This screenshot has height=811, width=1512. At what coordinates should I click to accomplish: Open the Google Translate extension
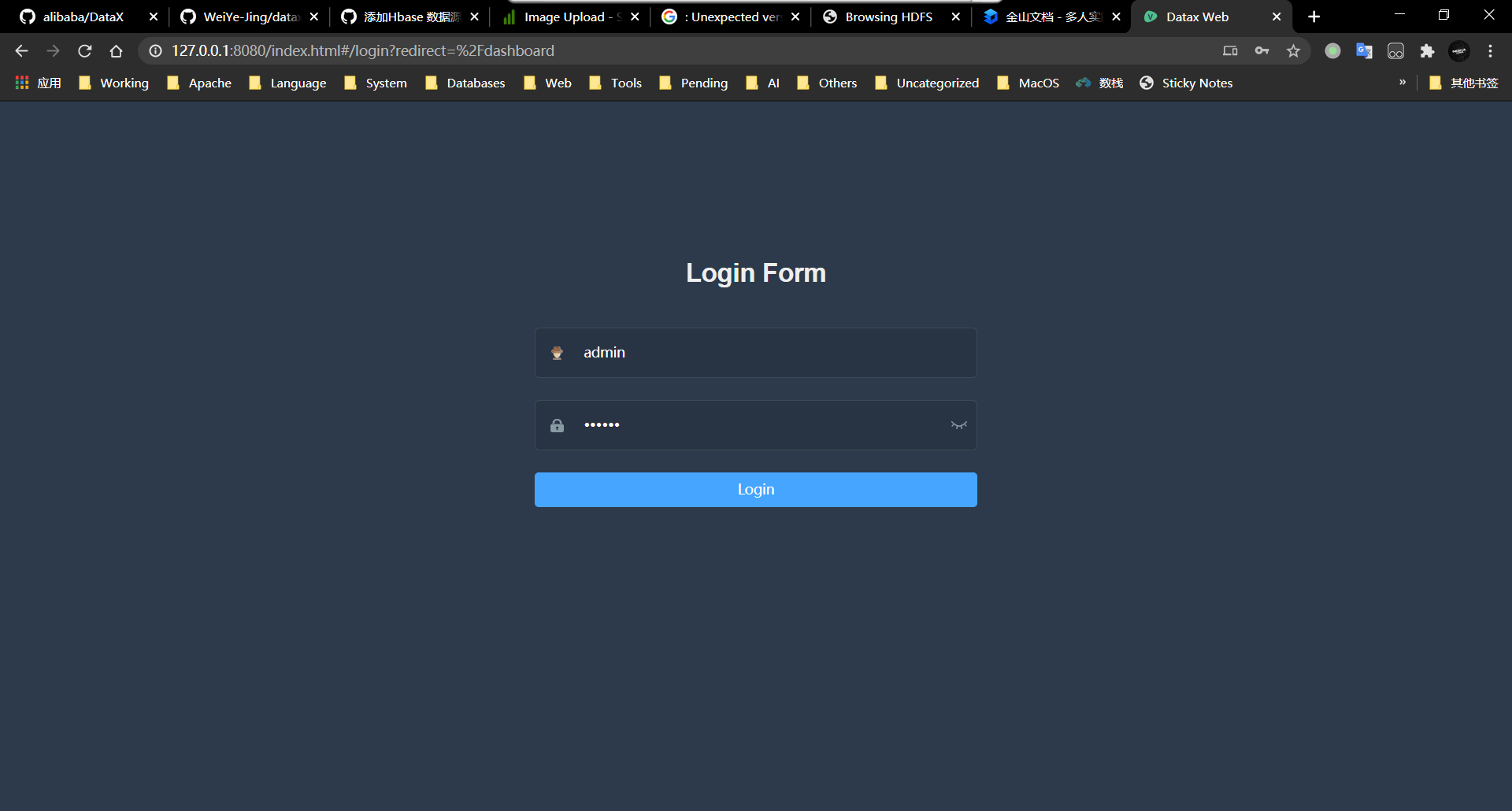tap(1364, 51)
